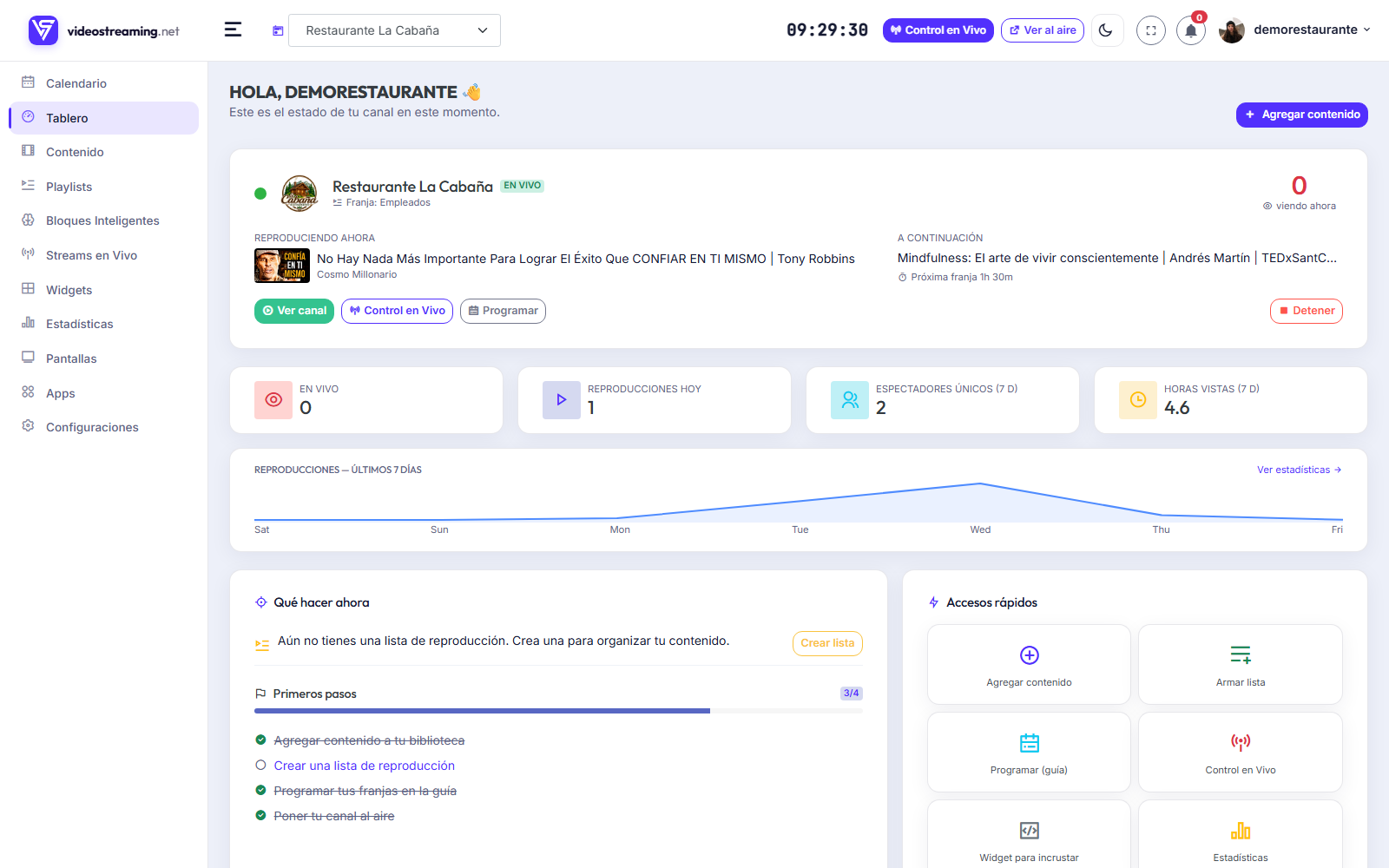Click the Tony Robbins video thumbnail

point(282,266)
